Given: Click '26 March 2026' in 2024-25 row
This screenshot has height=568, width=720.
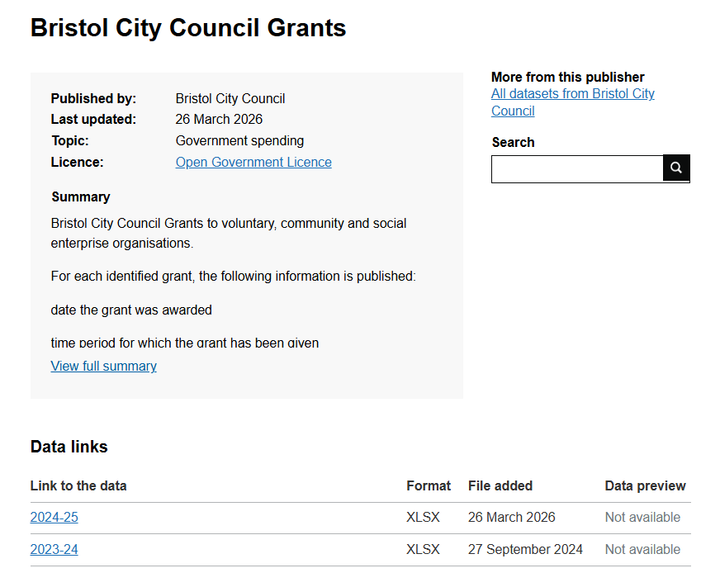Looking at the screenshot, I should tap(512, 517).
